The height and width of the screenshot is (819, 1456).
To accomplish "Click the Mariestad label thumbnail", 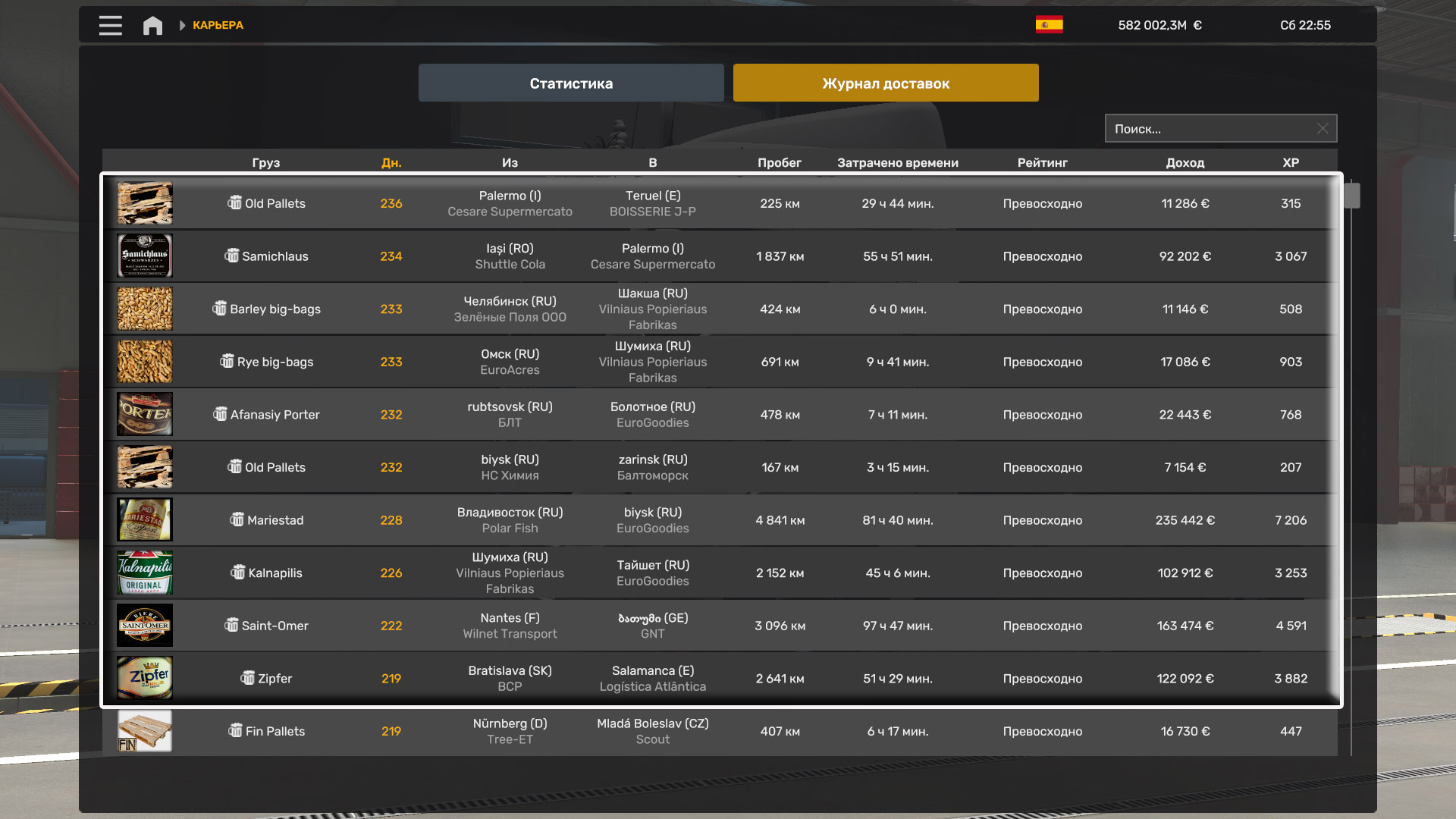I will [x=145, y=519].
